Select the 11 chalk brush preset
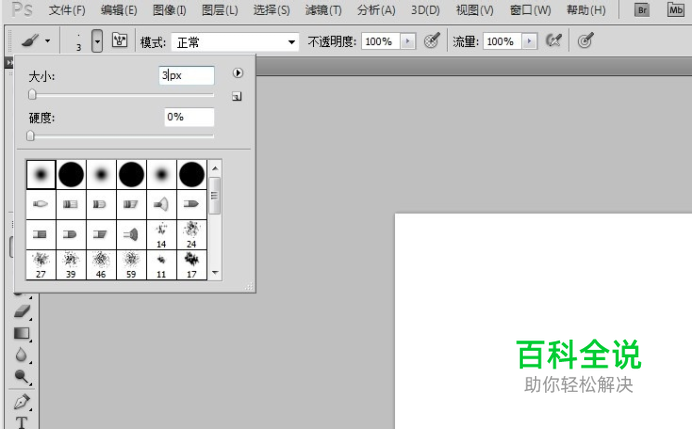The image size is (692, 429). (x=162, y=265)
